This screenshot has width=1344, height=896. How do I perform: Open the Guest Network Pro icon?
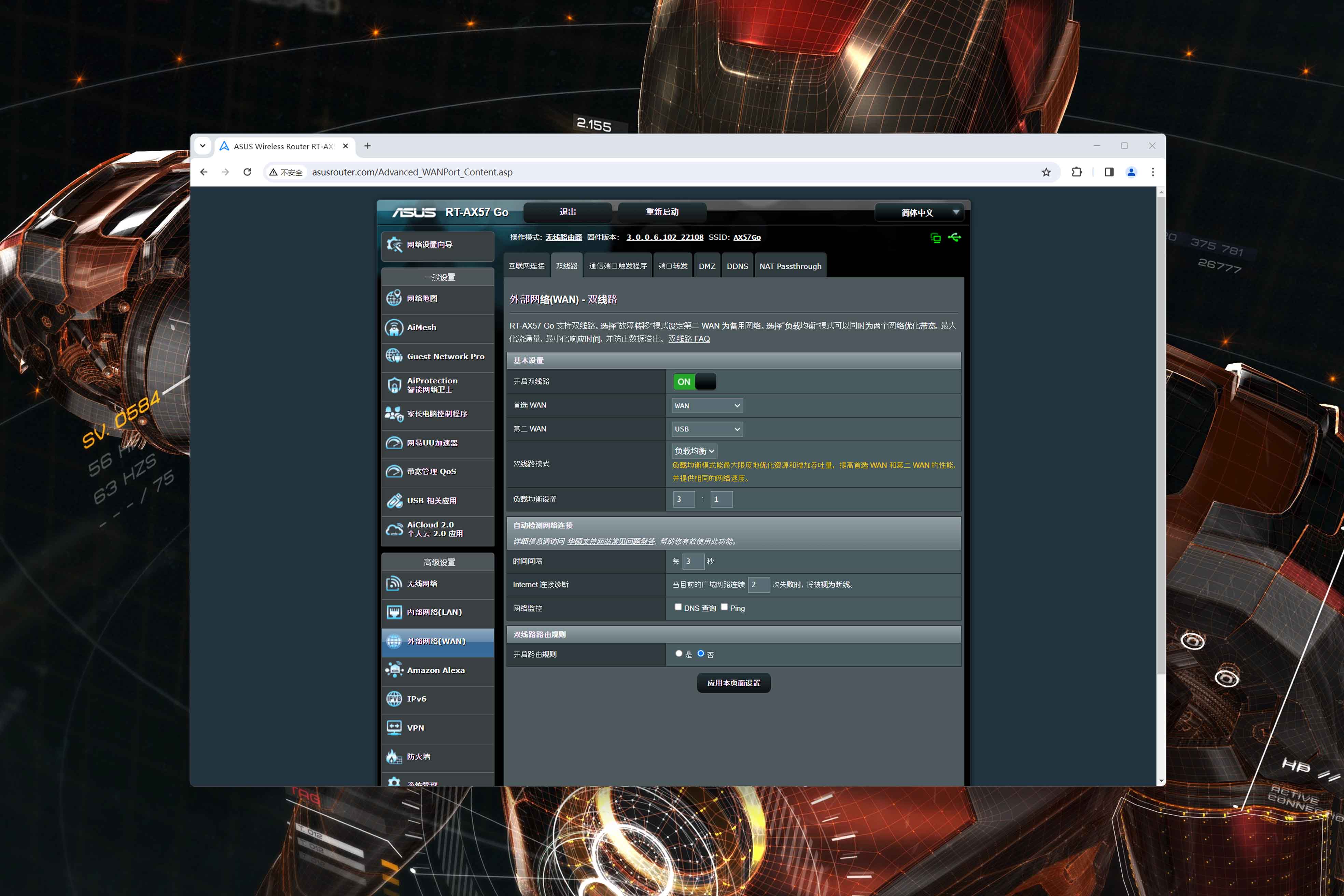pyautogui.click(x=394, y=356)
